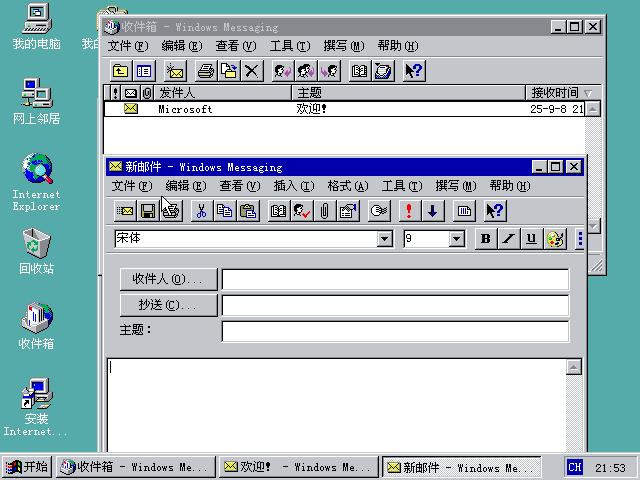
Task: Open the Address Book icon in the new message toolbar
Action: click(x=279, y=211)
